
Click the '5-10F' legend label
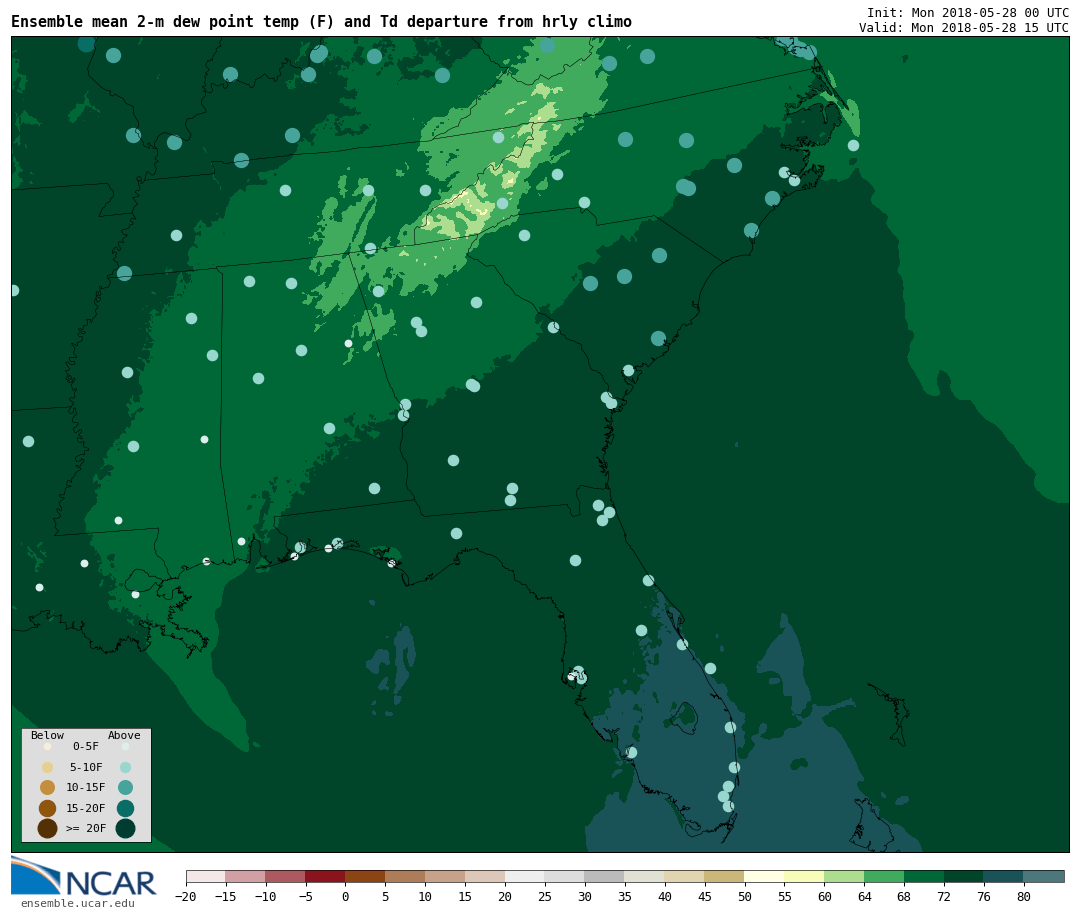pyautogui.click(x=86, y=767)
